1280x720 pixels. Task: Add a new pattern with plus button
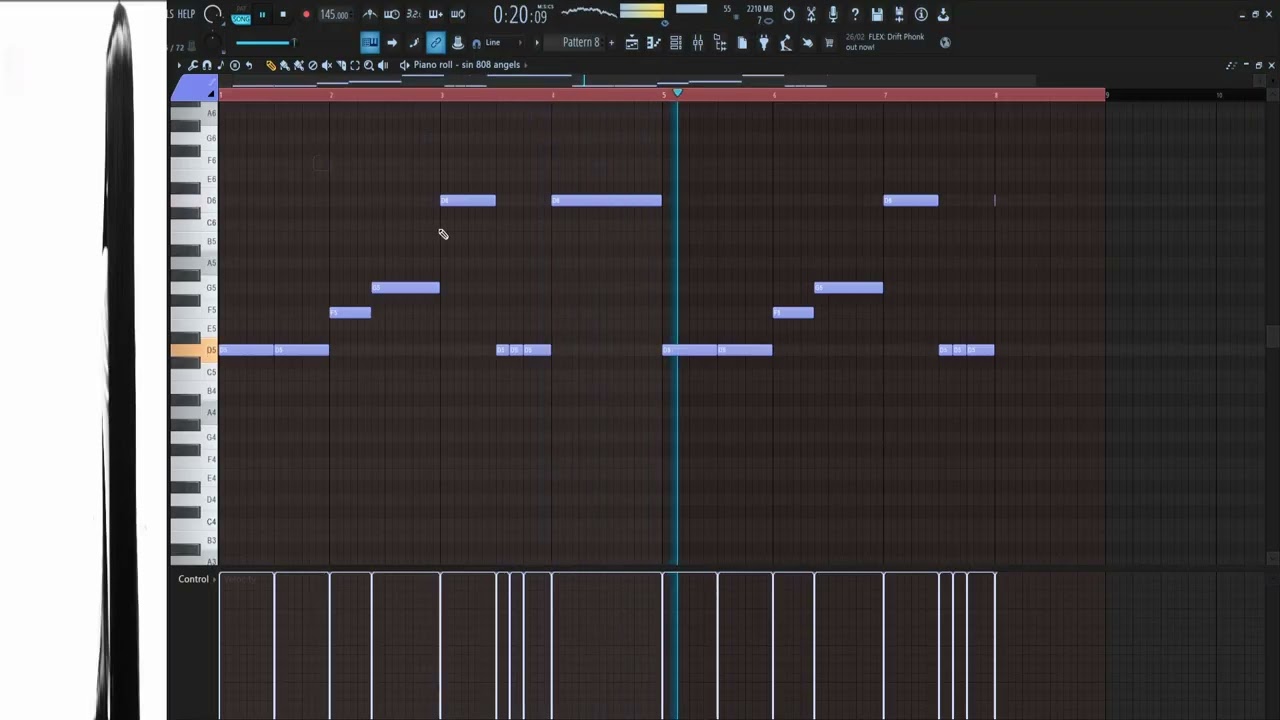[611, 42]
